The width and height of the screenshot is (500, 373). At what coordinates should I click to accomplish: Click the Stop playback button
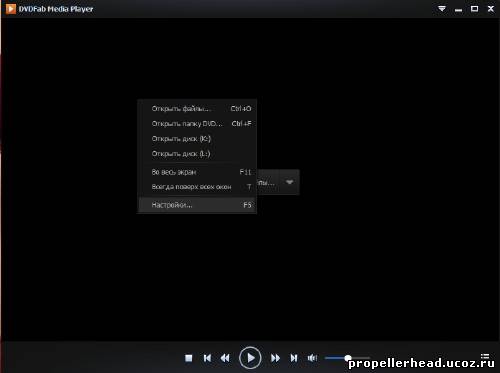tap(189, 358)
